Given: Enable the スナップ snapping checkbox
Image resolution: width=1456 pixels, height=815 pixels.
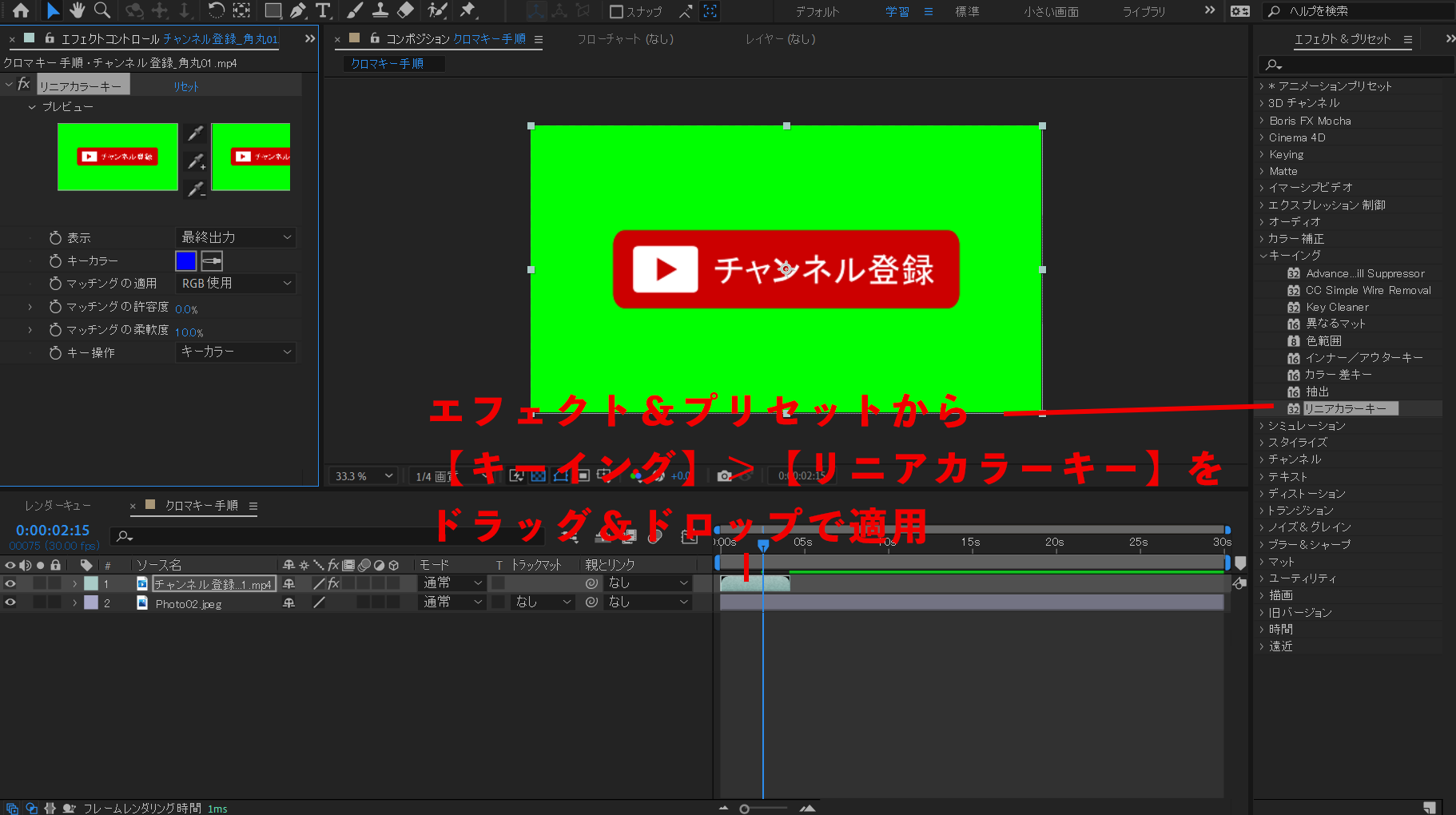Looking at the screenshot, I should click(616, 11).
